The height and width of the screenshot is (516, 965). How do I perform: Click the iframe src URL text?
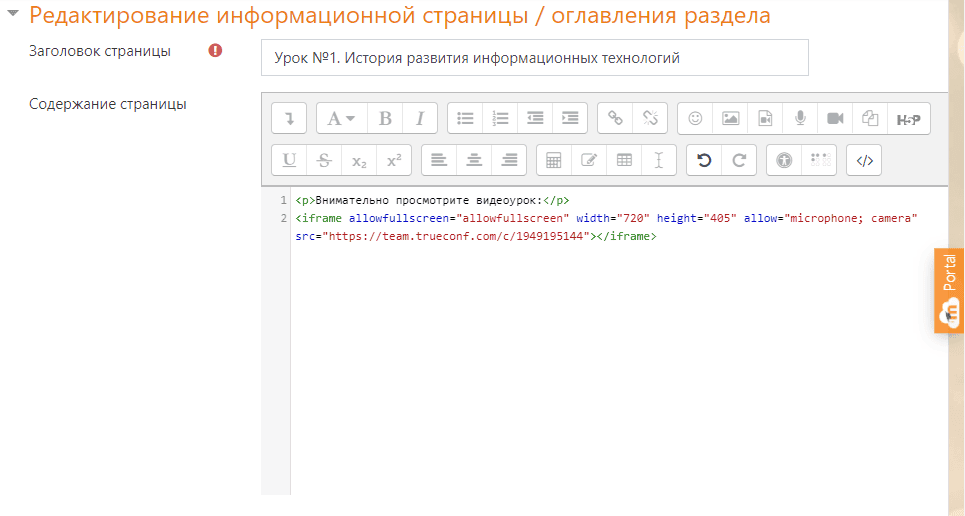pos(456,236)
